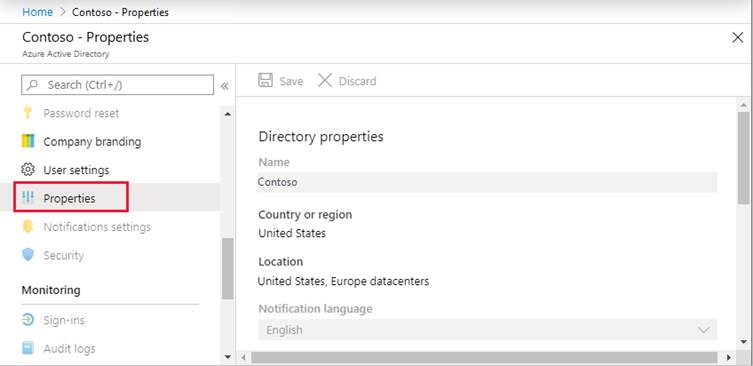Click the Azure Active Directory subtitle
The image size is (753, 366).
click(x=66, y=54)
